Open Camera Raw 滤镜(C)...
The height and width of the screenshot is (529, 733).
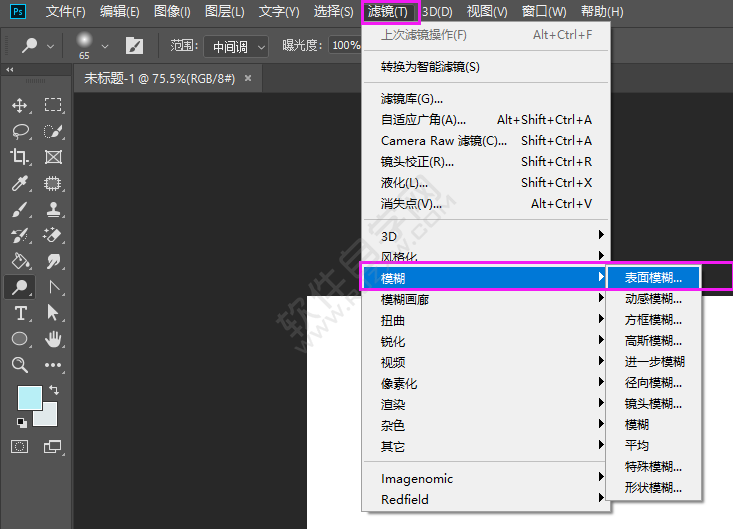click(485, 141)
